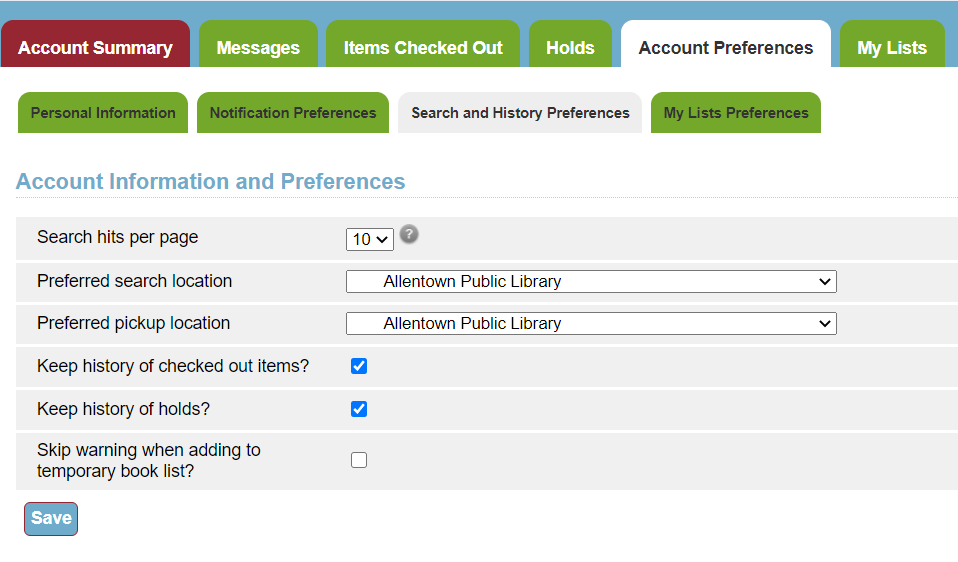Uncheck Keep history of checked out items
The image size is (958, 562).
[359, 366]
